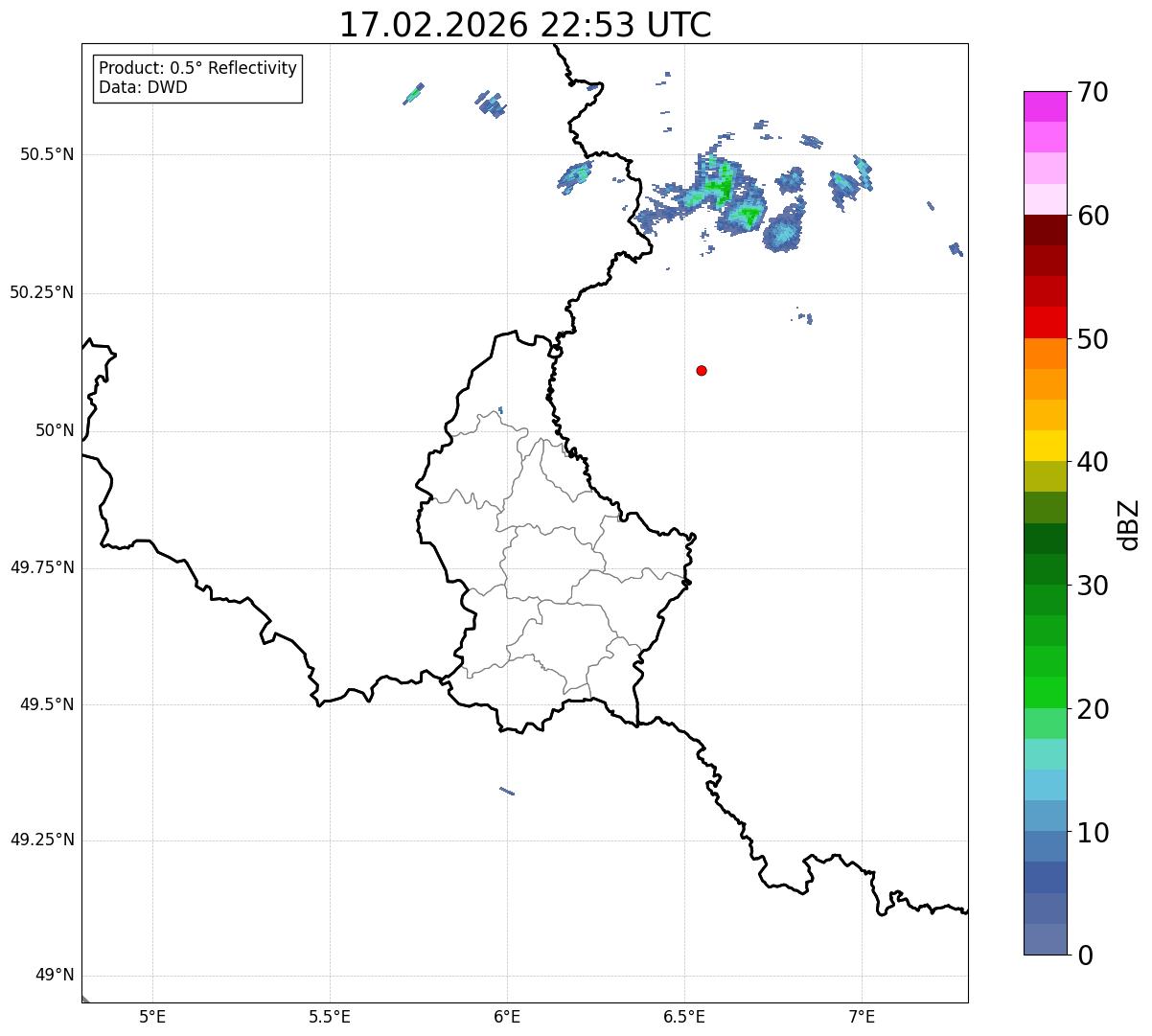Click the 5.5°E longitude label
This screenshot has height=1036, width=1152.
(330, 1017)
